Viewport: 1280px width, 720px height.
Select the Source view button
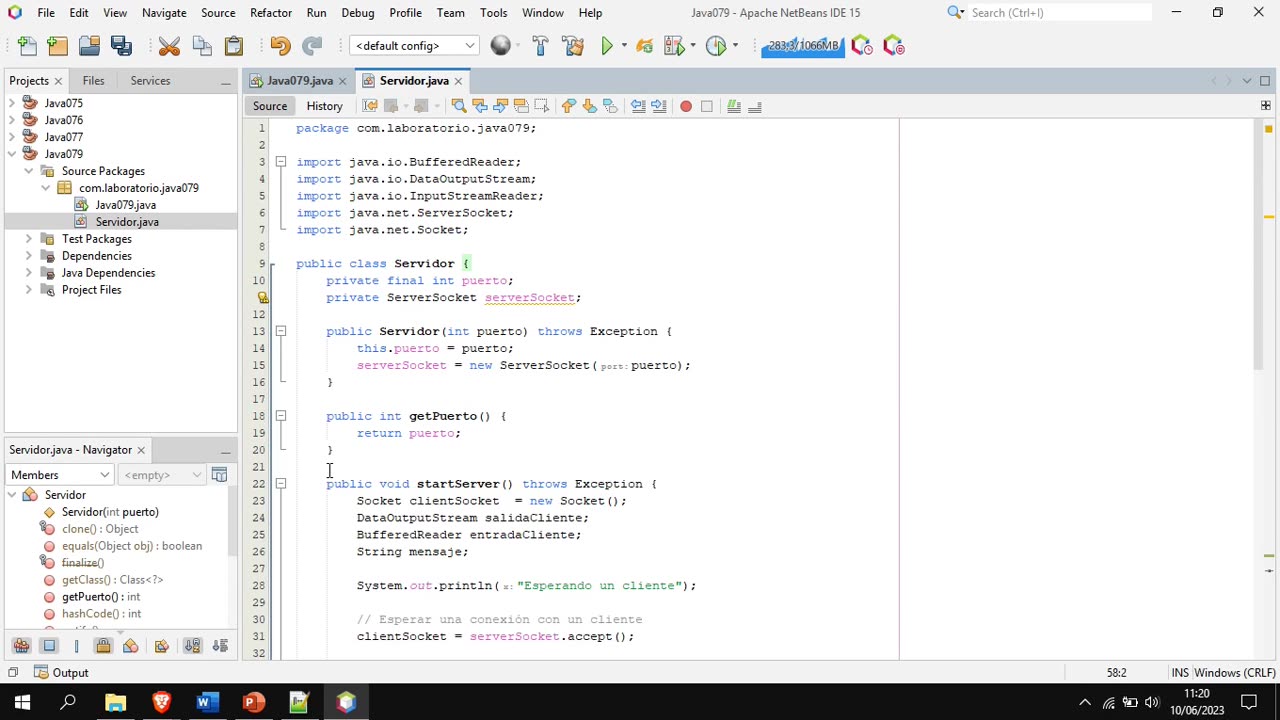pyautogui.click(x=270, y=106)
